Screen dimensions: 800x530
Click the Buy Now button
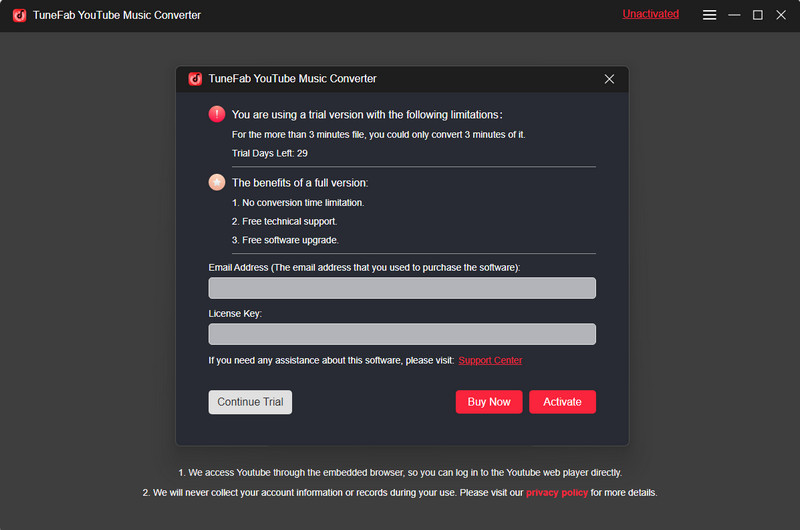489,402
